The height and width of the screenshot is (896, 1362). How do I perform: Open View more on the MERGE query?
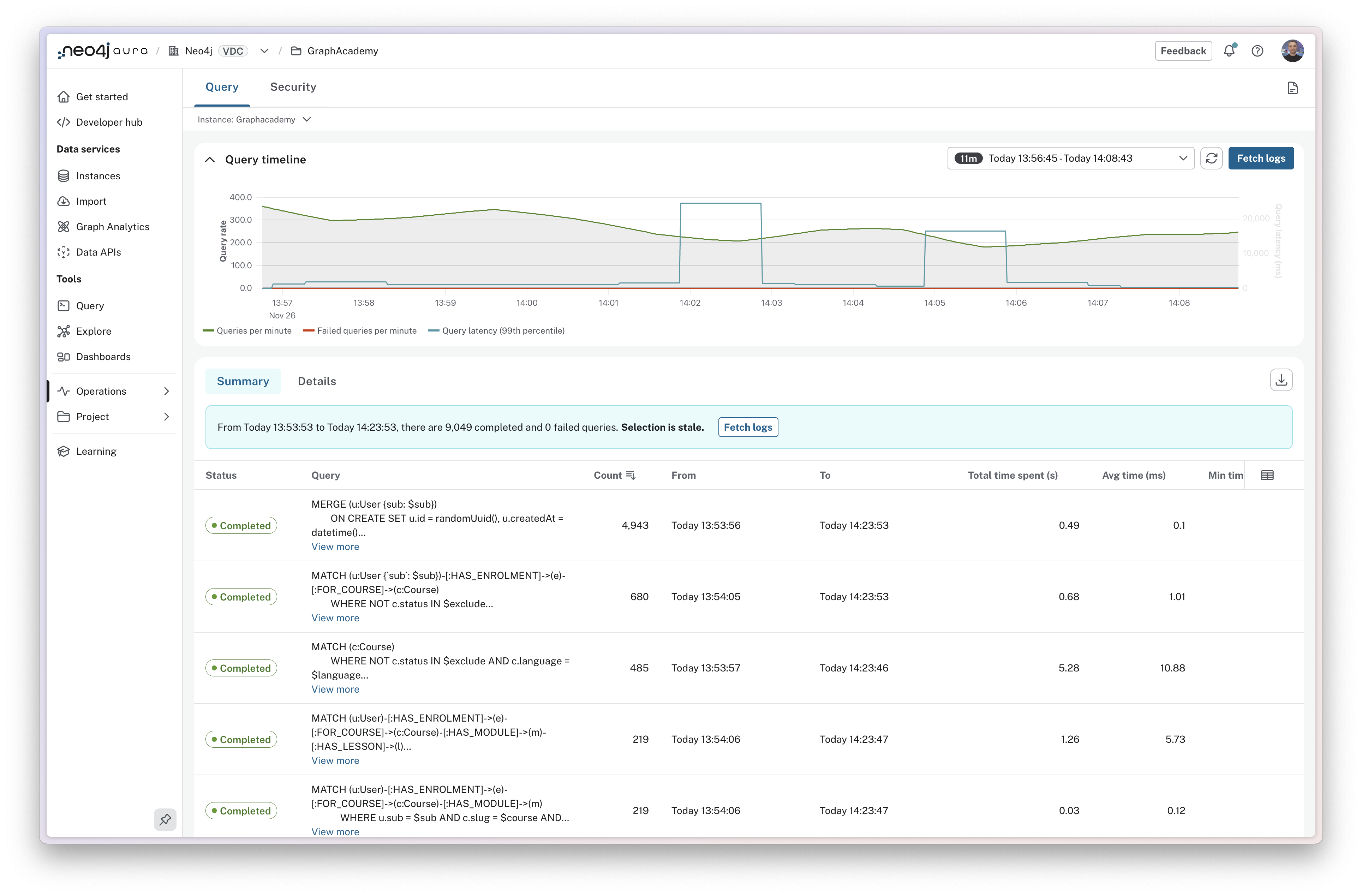pyautogui.click(x=335, y=546)
